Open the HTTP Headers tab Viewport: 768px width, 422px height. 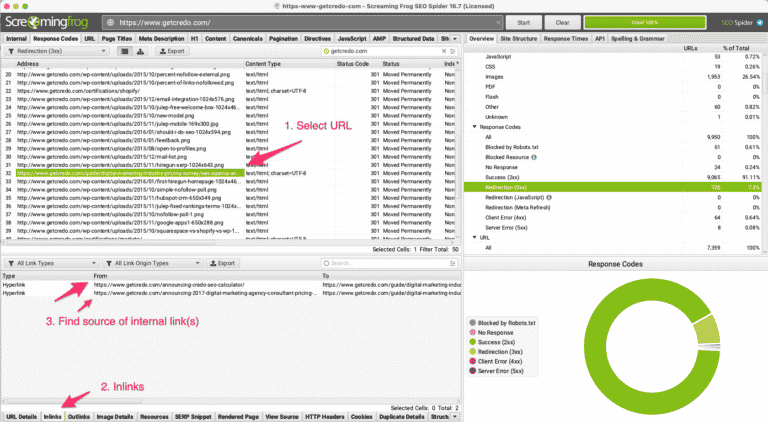click(x=324, y=417)
